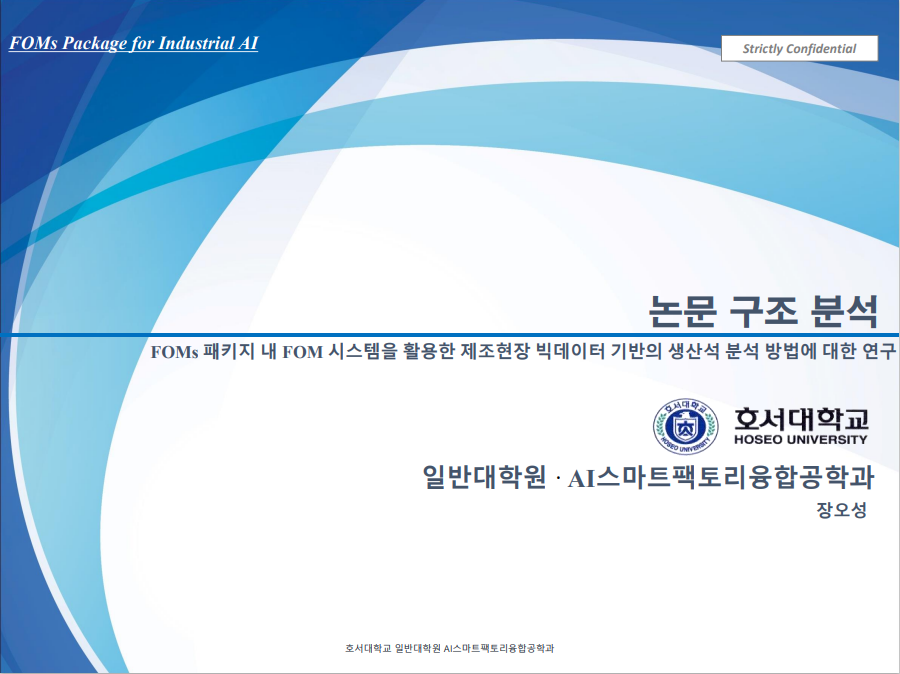Viewport: 900px width, 674px height.
Task: Click the 'Strictly Confidential' box
Action: (x=800, y=48)
